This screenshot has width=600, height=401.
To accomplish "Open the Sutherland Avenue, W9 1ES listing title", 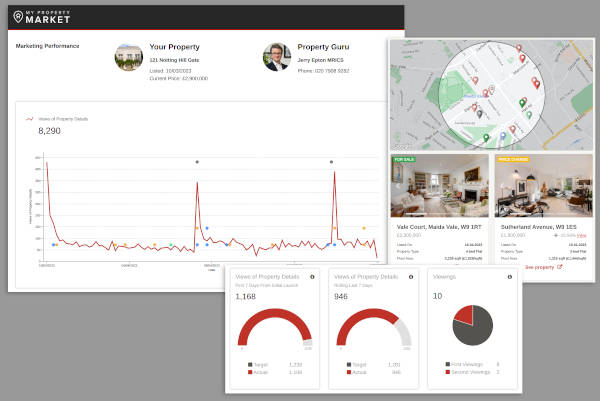I will click(538, 227).
